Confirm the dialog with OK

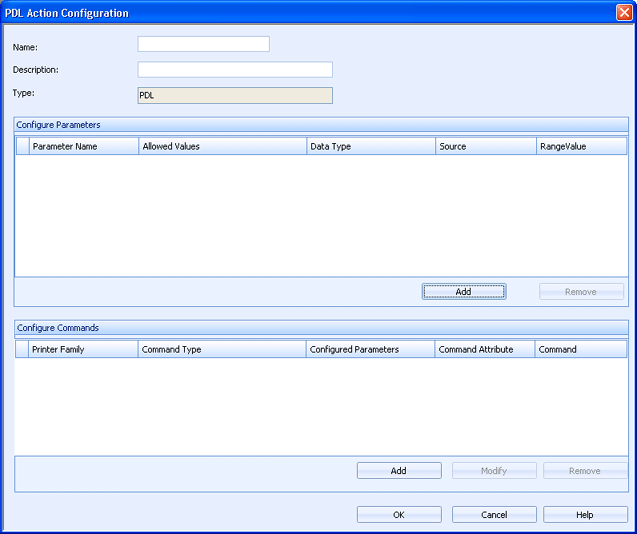[x=399, y=514]
